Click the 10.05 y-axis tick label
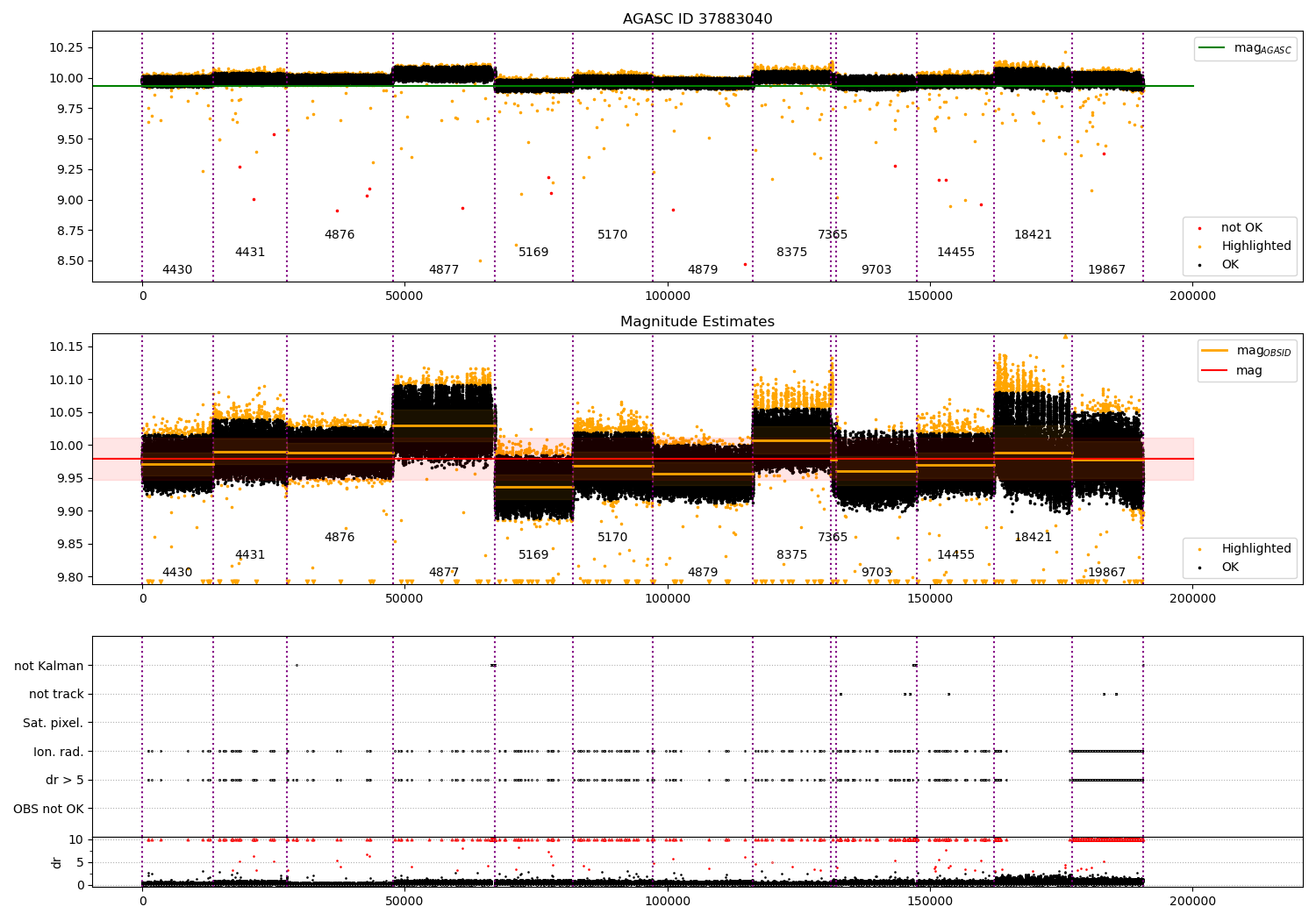Image resolution: width=1316 pixels, height=921 pixels. click(x=67, y=413)
